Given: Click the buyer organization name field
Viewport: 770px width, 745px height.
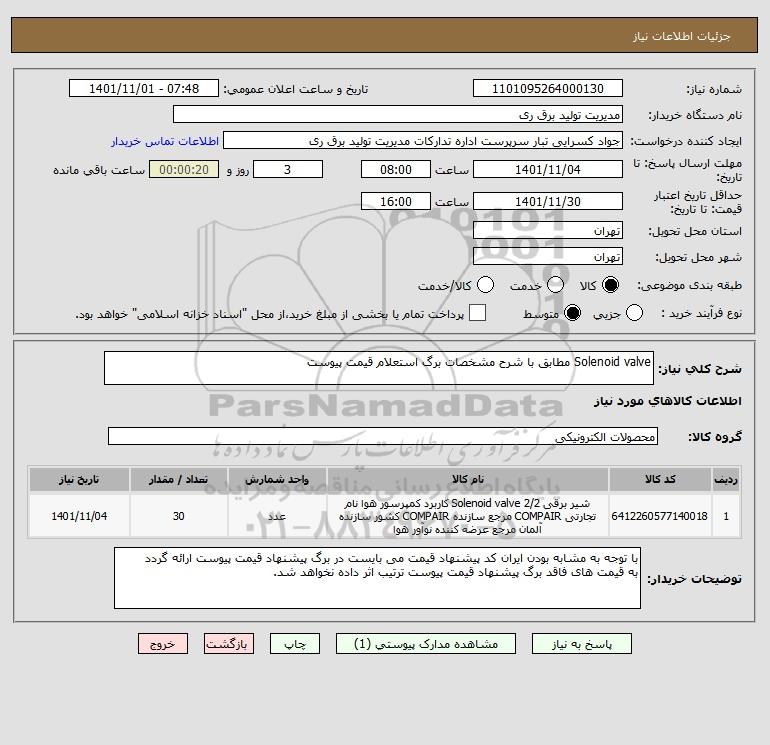Looking at the screenshot, I should tap(398, 114).
